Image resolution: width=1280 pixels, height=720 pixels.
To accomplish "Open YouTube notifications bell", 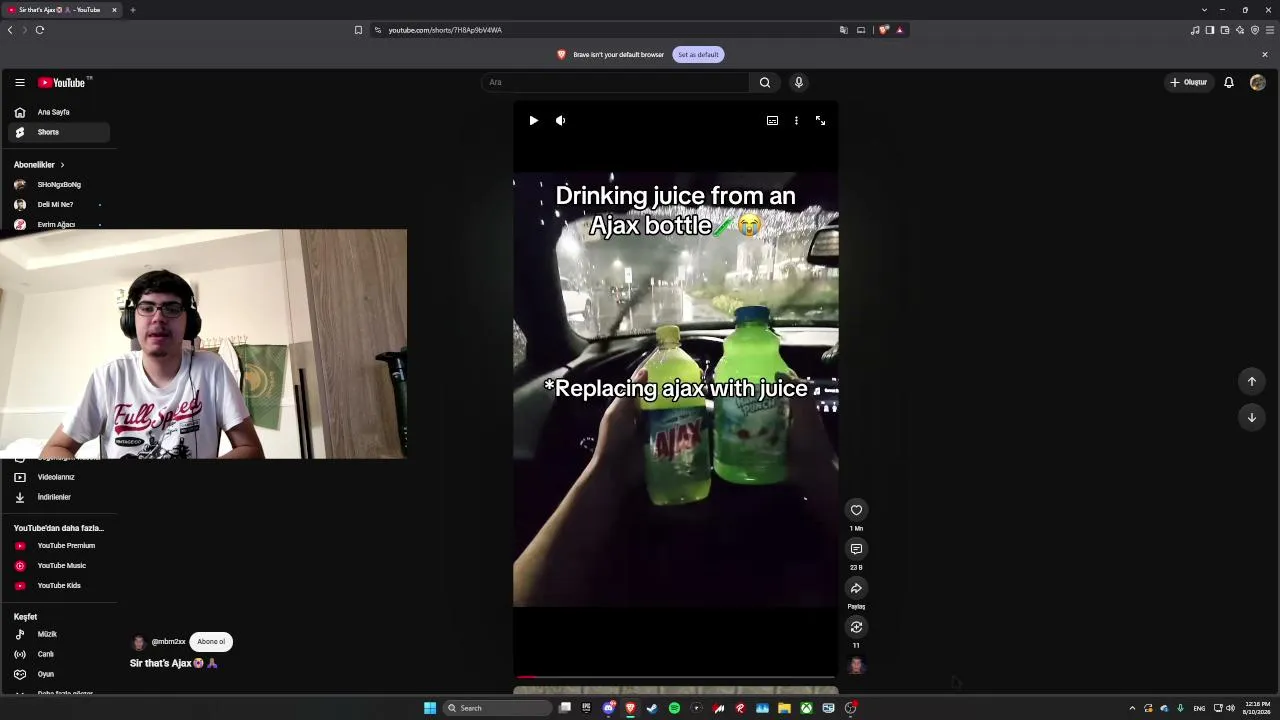I will point(1229,82).
